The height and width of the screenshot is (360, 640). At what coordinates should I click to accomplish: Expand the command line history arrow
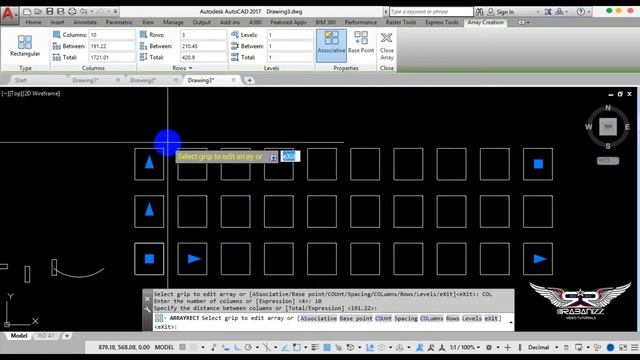(x=510, y=322)
